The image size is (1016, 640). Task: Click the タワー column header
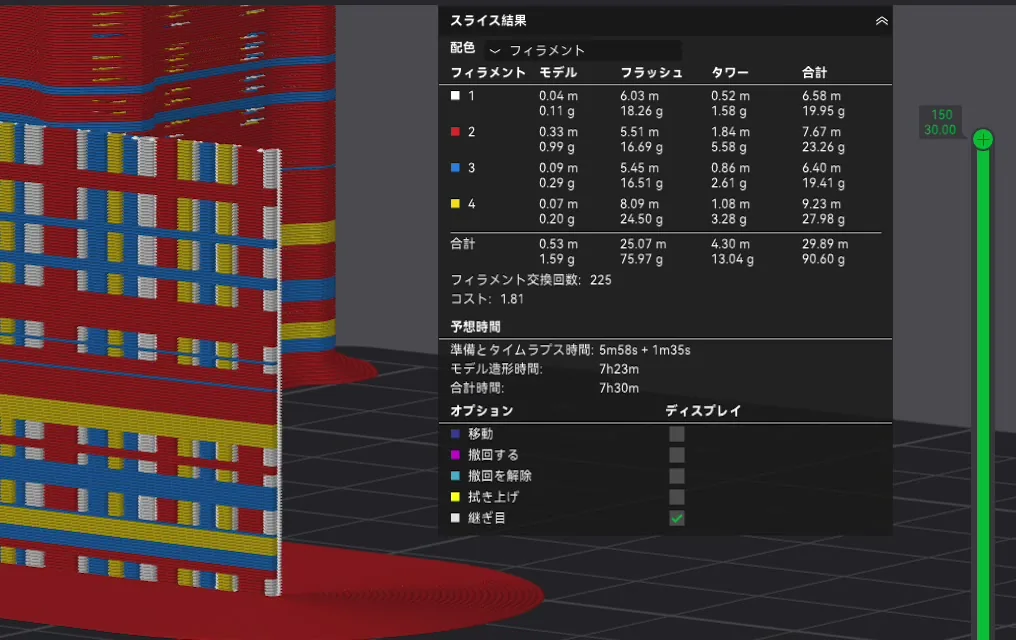[x=730, y=73]
